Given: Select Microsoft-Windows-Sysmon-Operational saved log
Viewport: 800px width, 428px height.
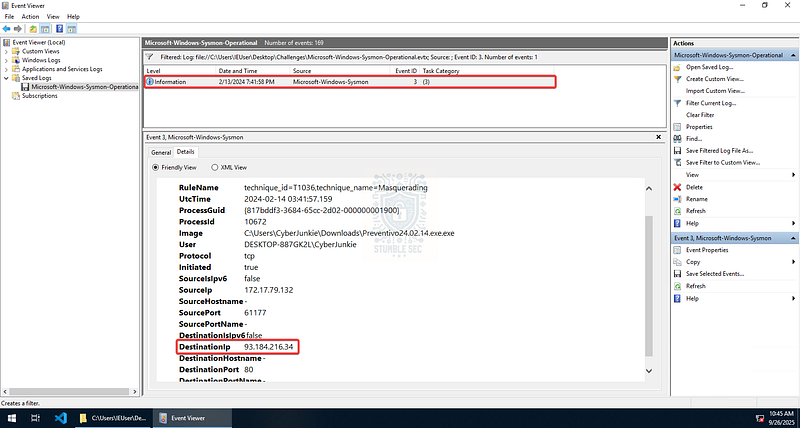Looking at the screenshot, I should 84,87.
